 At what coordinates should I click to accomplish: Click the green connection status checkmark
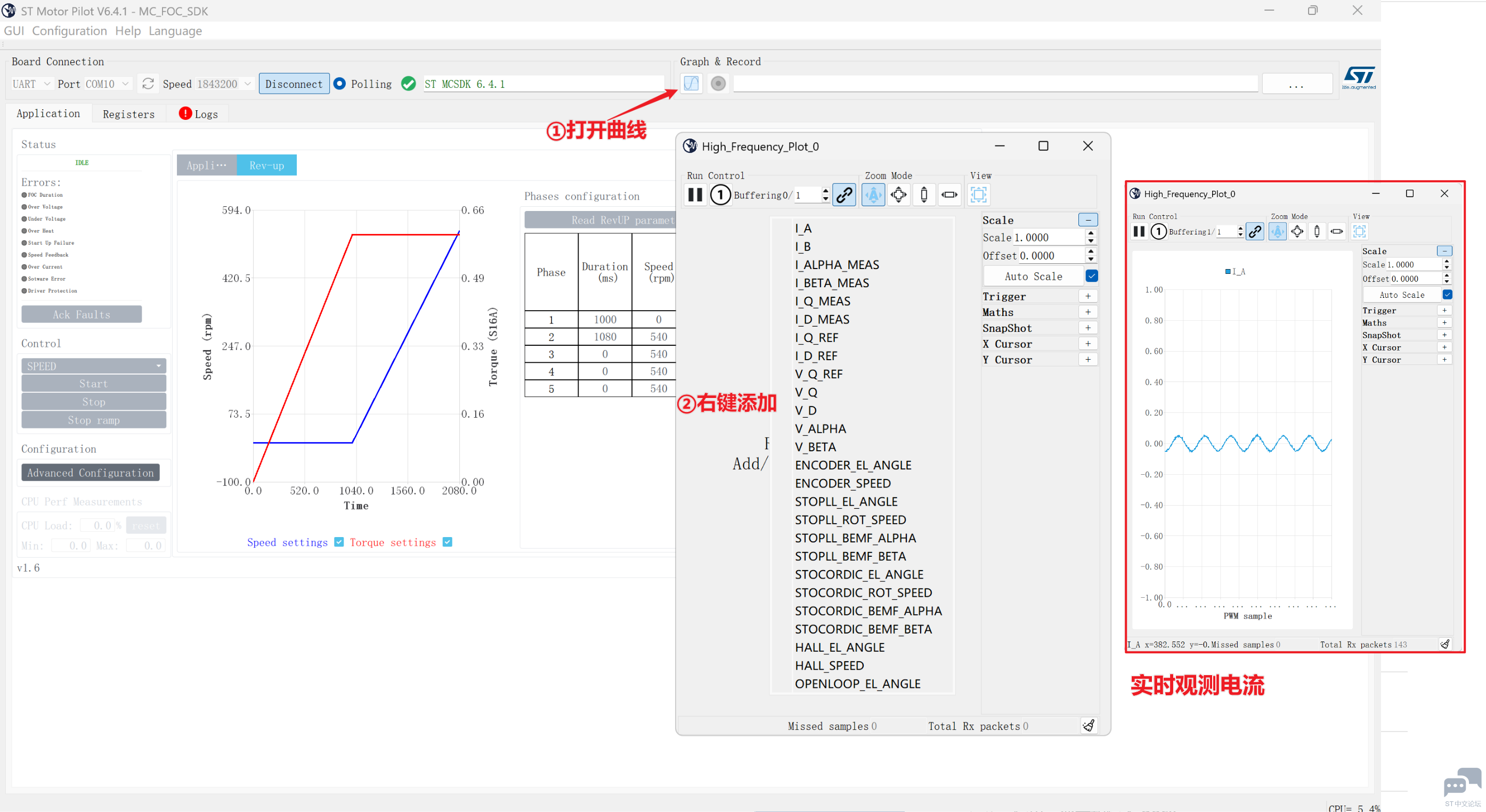[409, 84]
